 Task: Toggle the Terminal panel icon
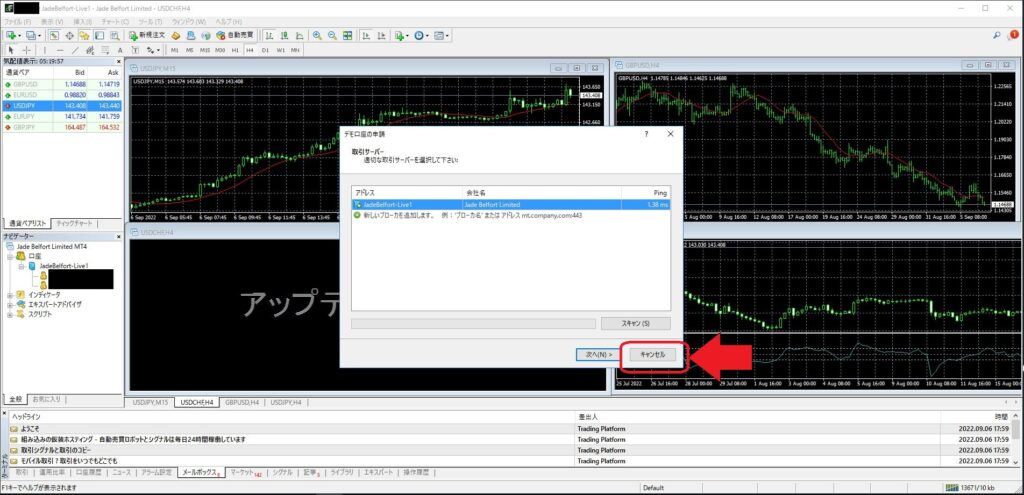pyautogui.click(x=99, y=35)
